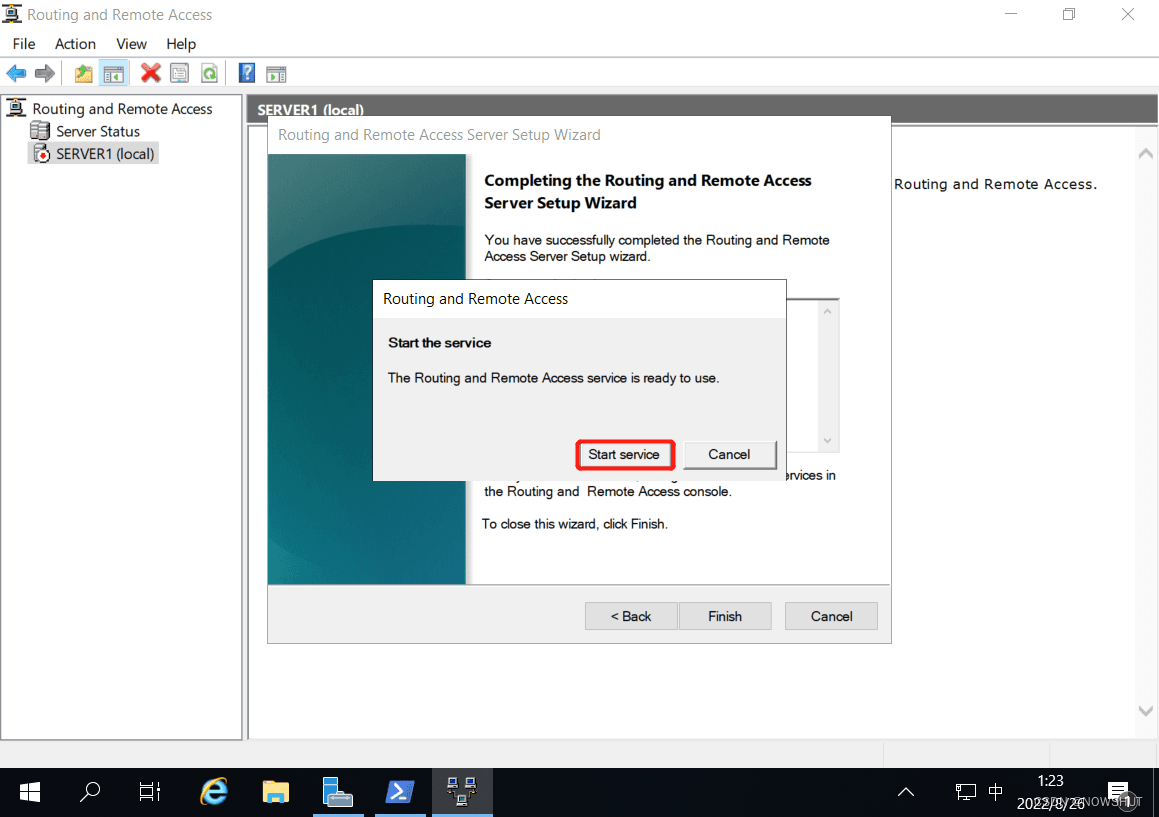Open Task View on the taskbar
Viewport: 1159px width, 817px height.
[x=150, y=792]
